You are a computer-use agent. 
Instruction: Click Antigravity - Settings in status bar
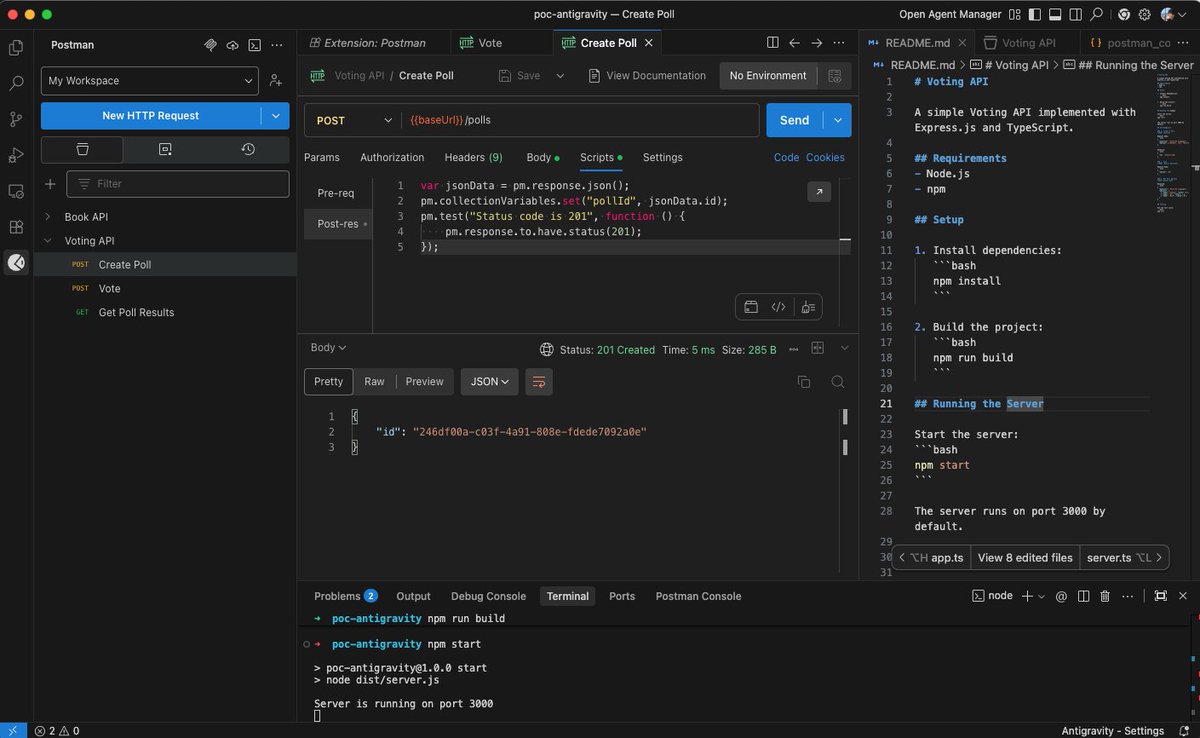click(1112, 731)
